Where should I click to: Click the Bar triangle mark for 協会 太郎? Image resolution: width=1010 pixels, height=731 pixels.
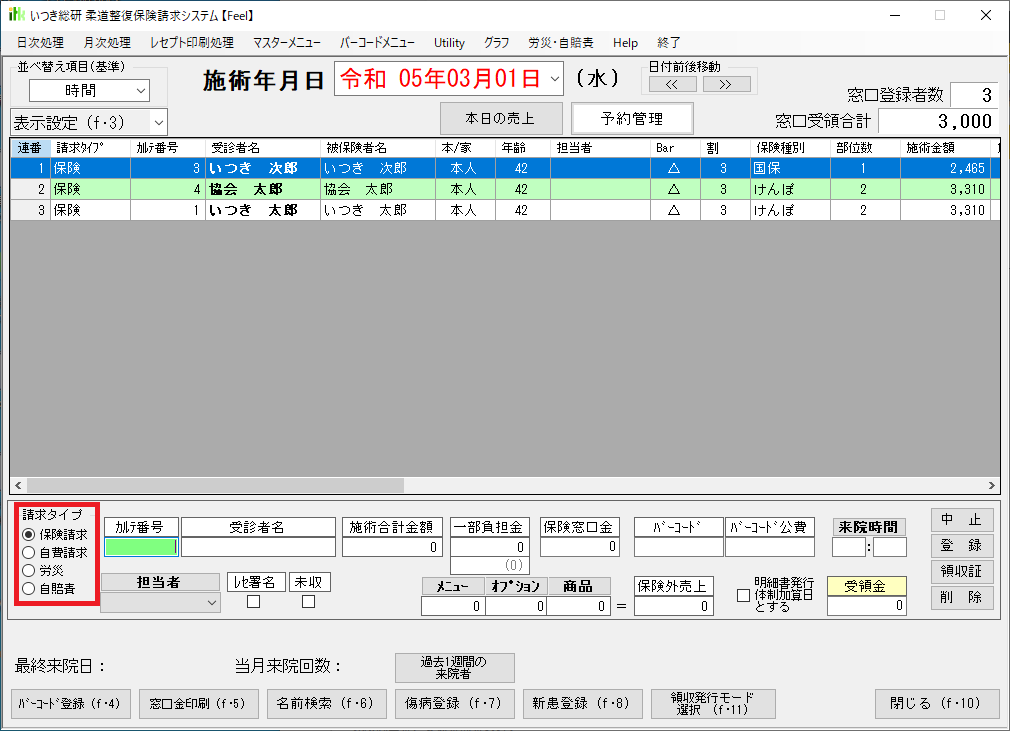pyautogui.click(x=673, y=189)
